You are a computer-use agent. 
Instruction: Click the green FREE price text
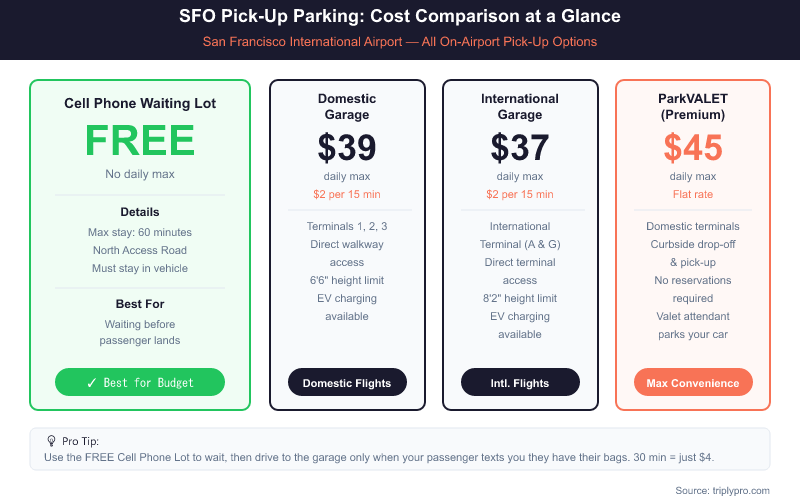pos(140,141)
